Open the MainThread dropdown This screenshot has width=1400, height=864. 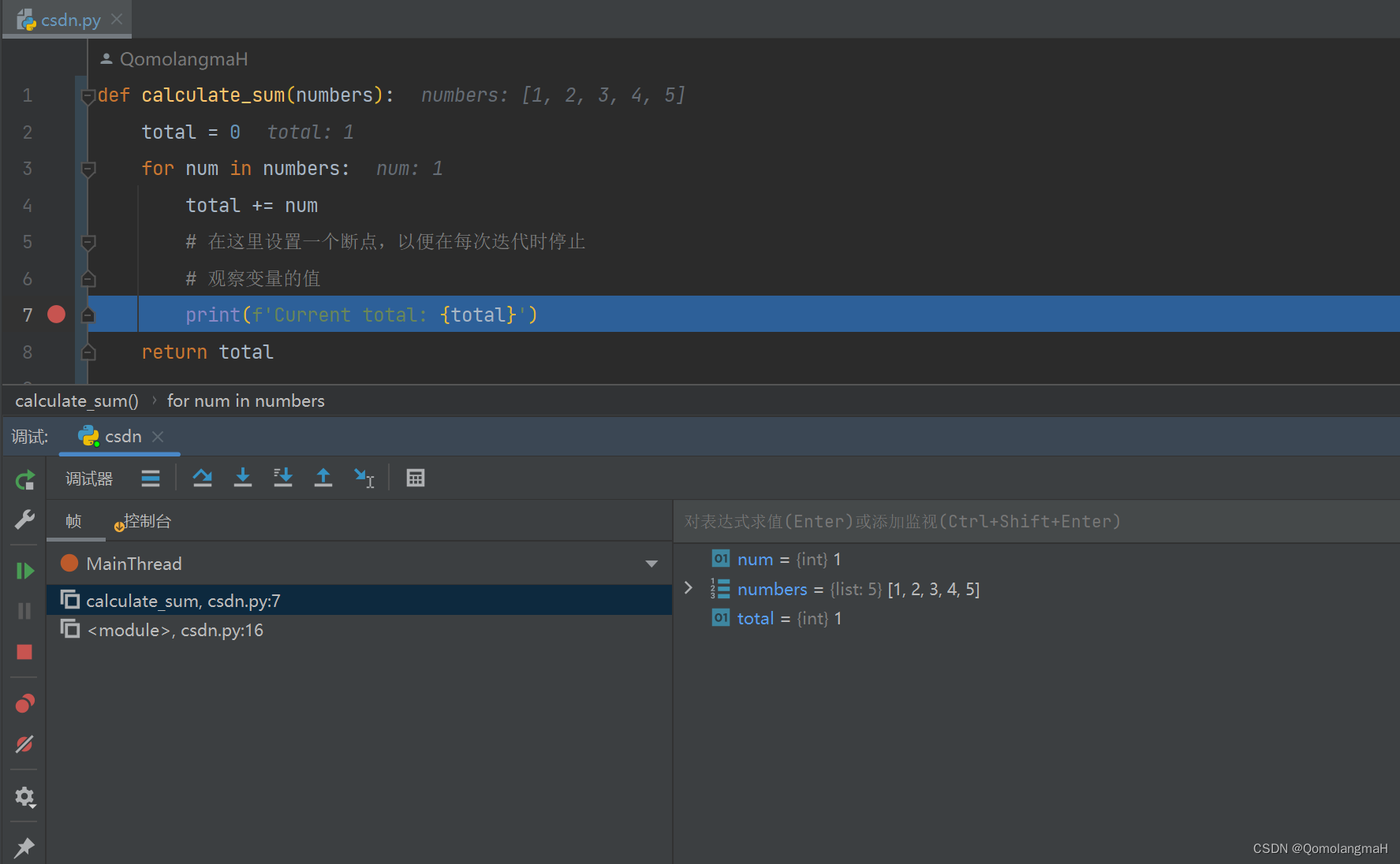pos(651,564)
